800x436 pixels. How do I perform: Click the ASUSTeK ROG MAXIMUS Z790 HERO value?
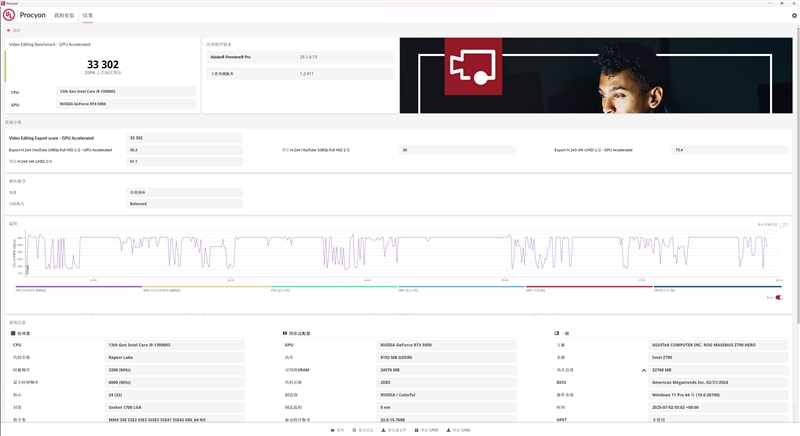[718, 345]
